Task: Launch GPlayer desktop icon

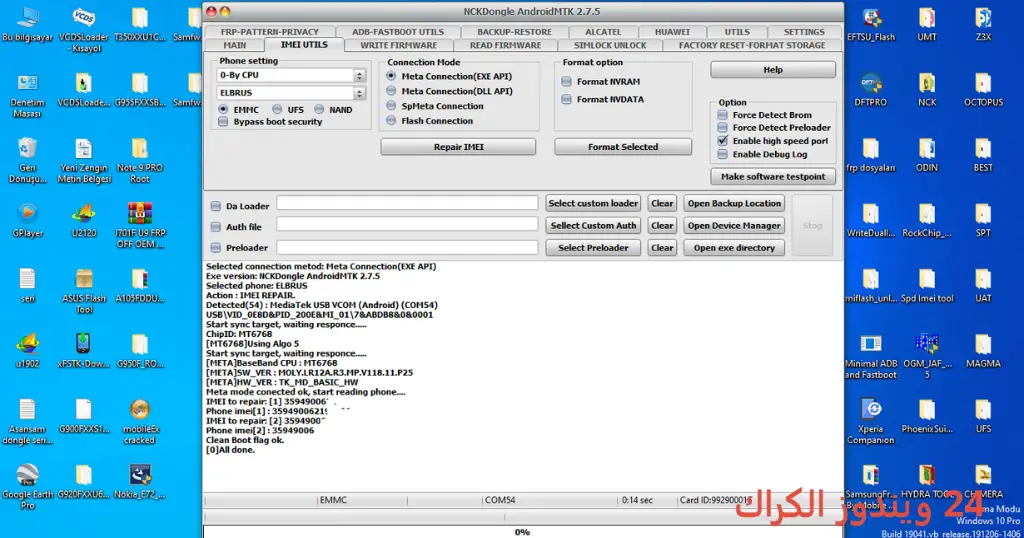Action: point(27,220)
